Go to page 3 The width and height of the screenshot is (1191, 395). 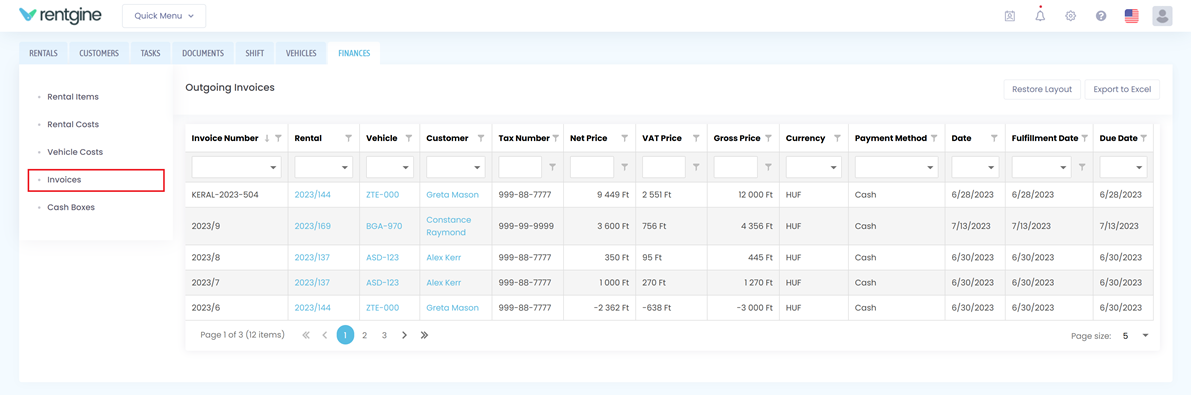384,335
